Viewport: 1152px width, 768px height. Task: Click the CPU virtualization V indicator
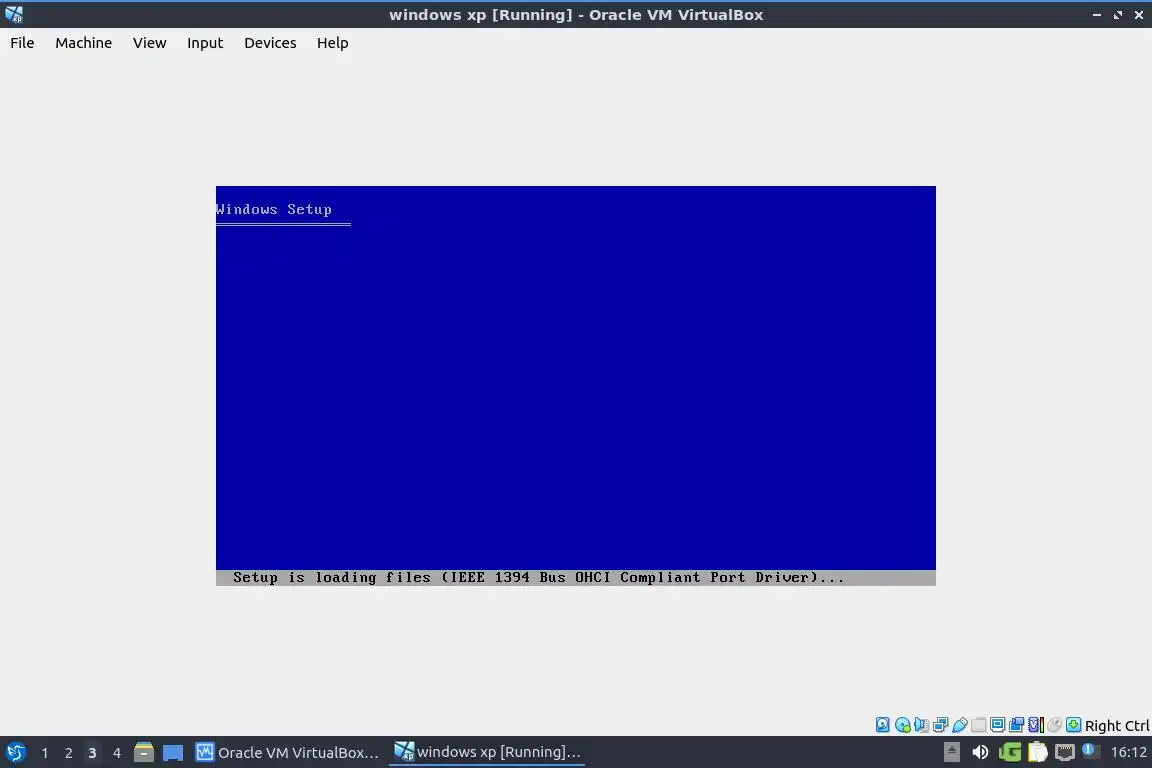pos(1035,725)
